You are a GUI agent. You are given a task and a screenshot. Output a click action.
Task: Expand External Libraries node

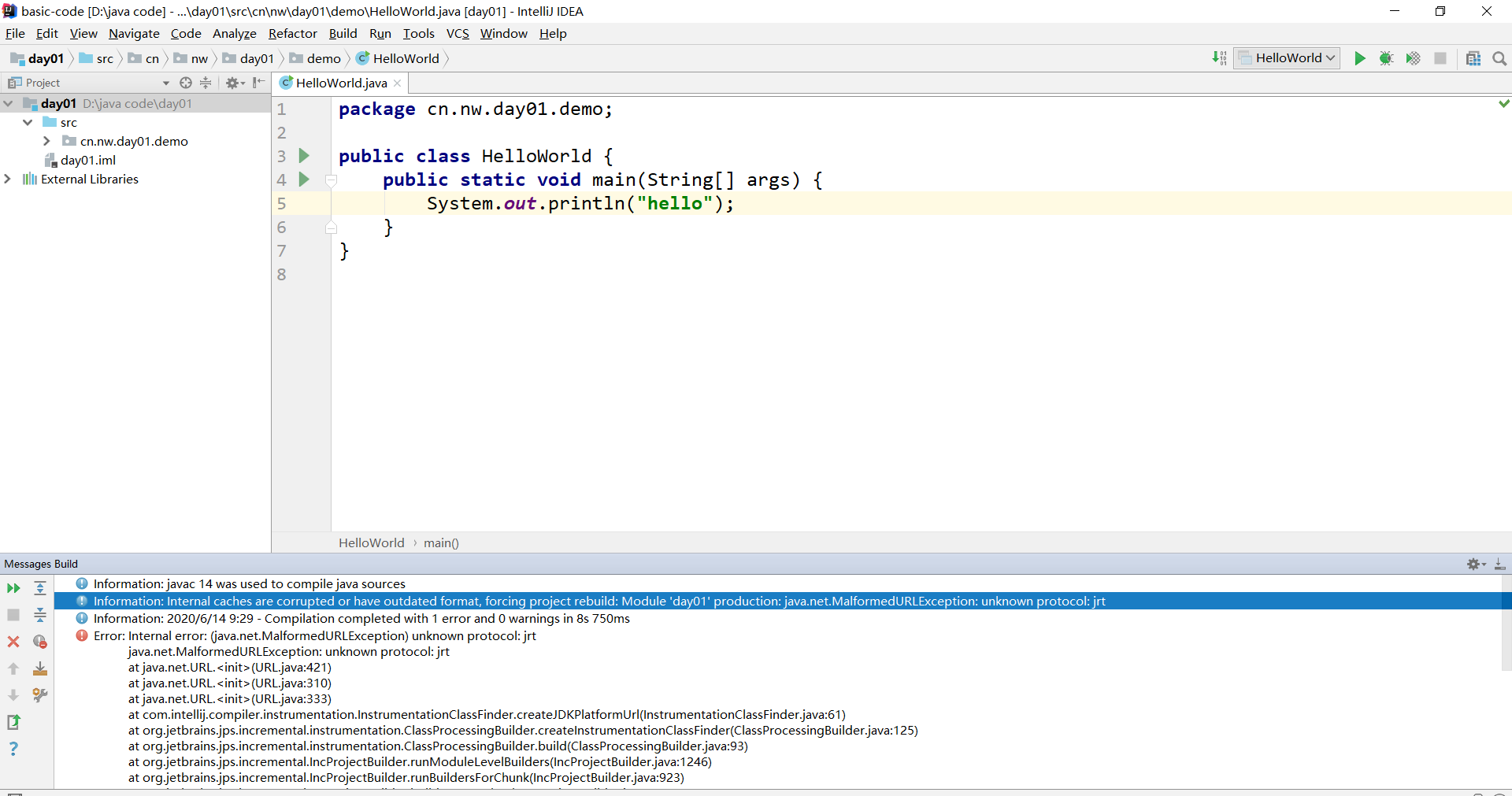[x=8, y=179]
